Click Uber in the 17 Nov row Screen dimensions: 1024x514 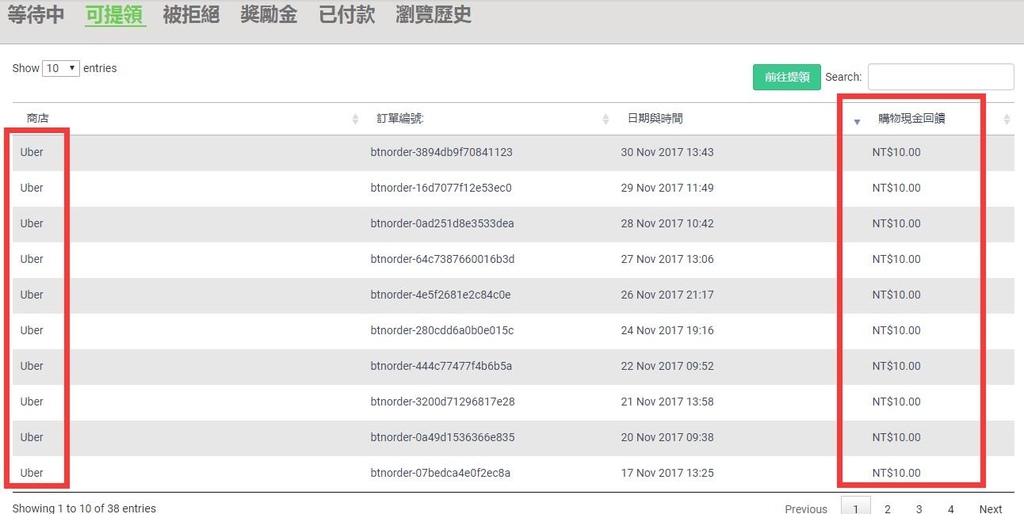pos(31,473)
